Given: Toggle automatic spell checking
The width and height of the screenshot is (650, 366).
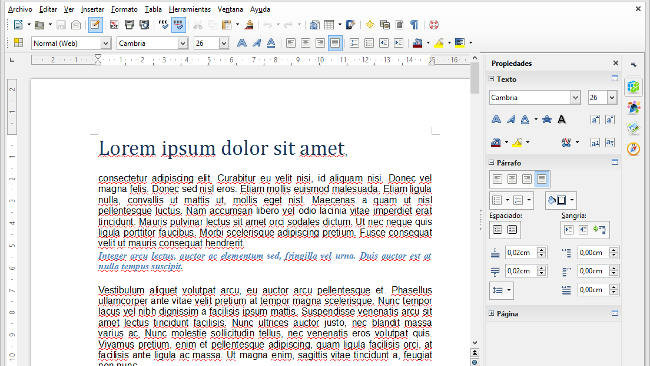Looking at the screenshot, I should [179, 25].
